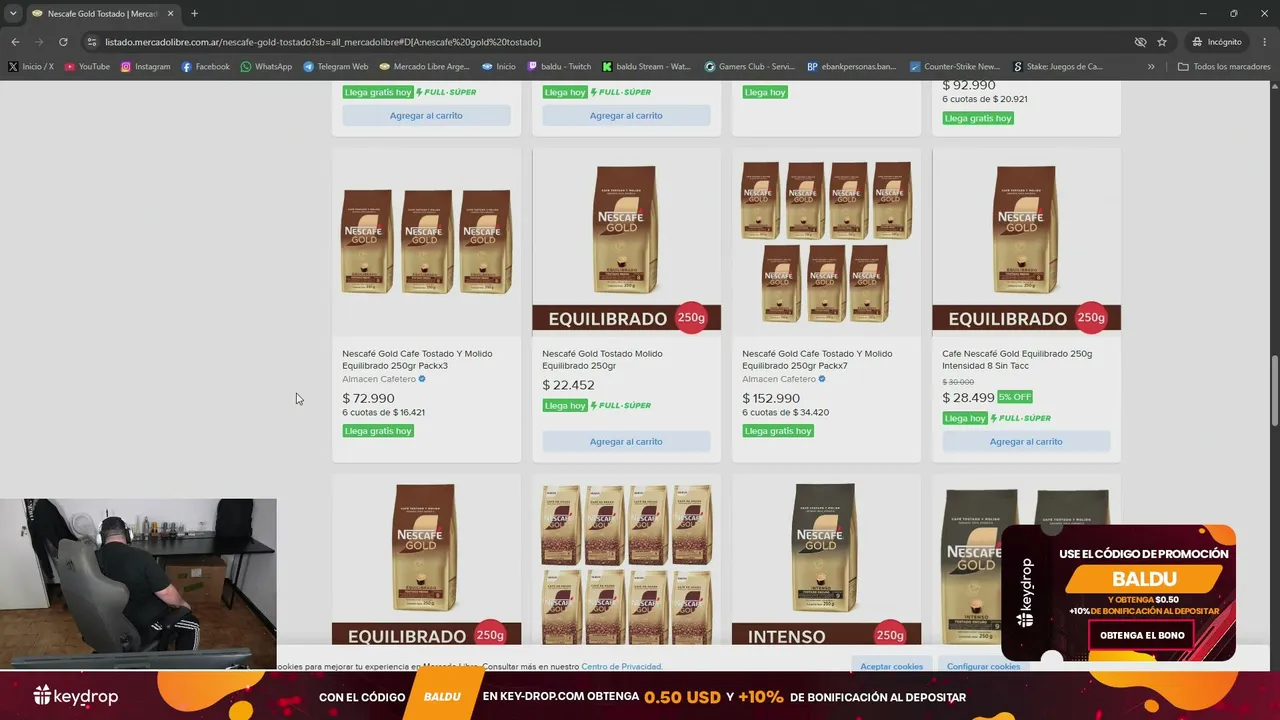Image resolution: width=1280 pixels, height=720 pixels.
Task: Open the Todos los marcadores folder
Action: pyautogui.click(x=1224, y=67)
